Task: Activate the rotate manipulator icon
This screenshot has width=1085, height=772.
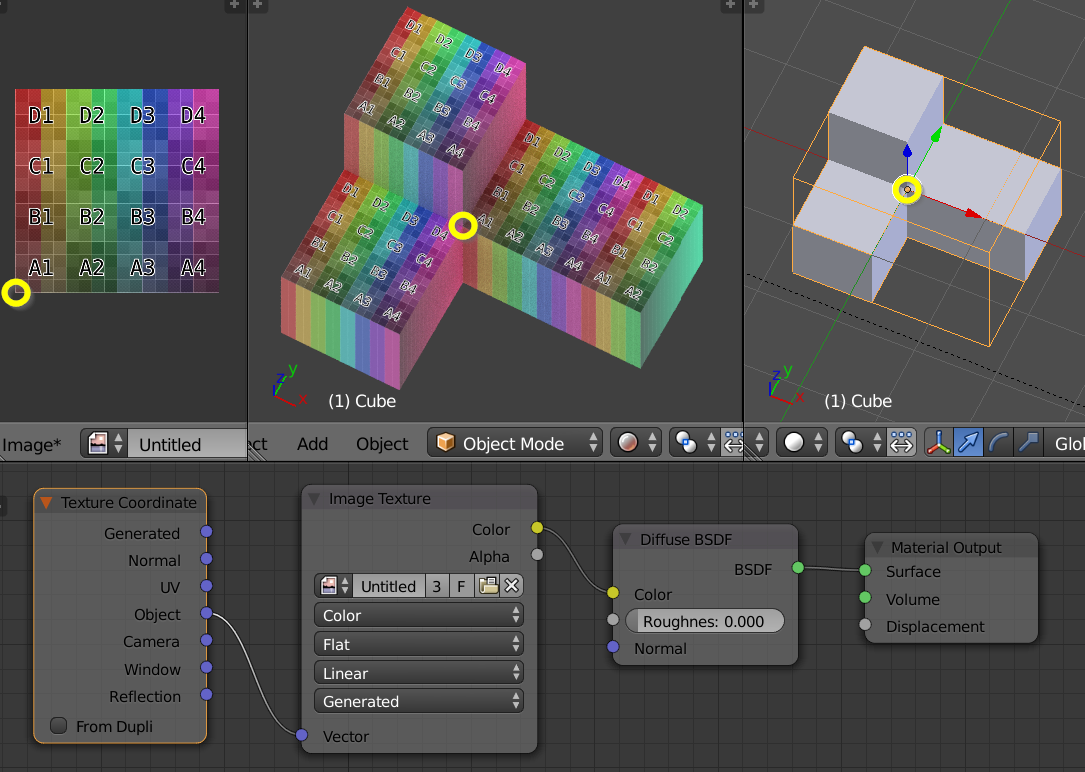Action: tap(999, 442)
